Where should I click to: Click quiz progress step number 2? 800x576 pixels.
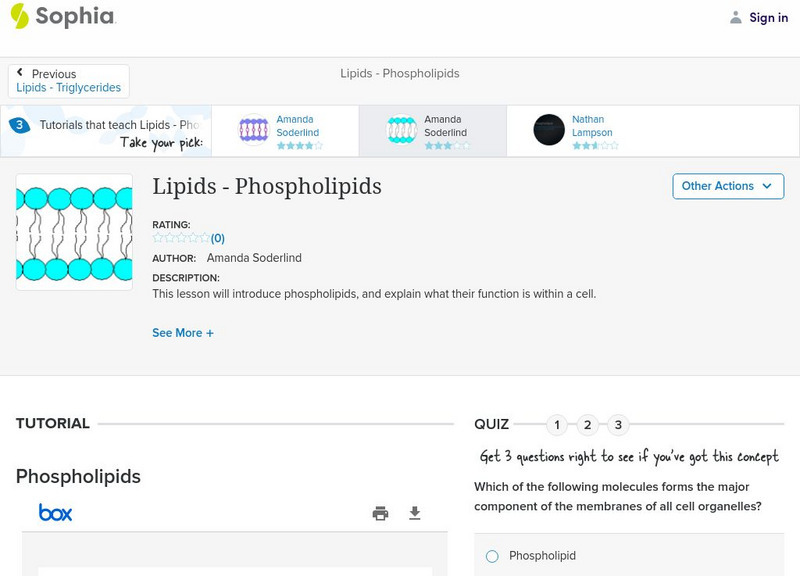tap(588, 425)
